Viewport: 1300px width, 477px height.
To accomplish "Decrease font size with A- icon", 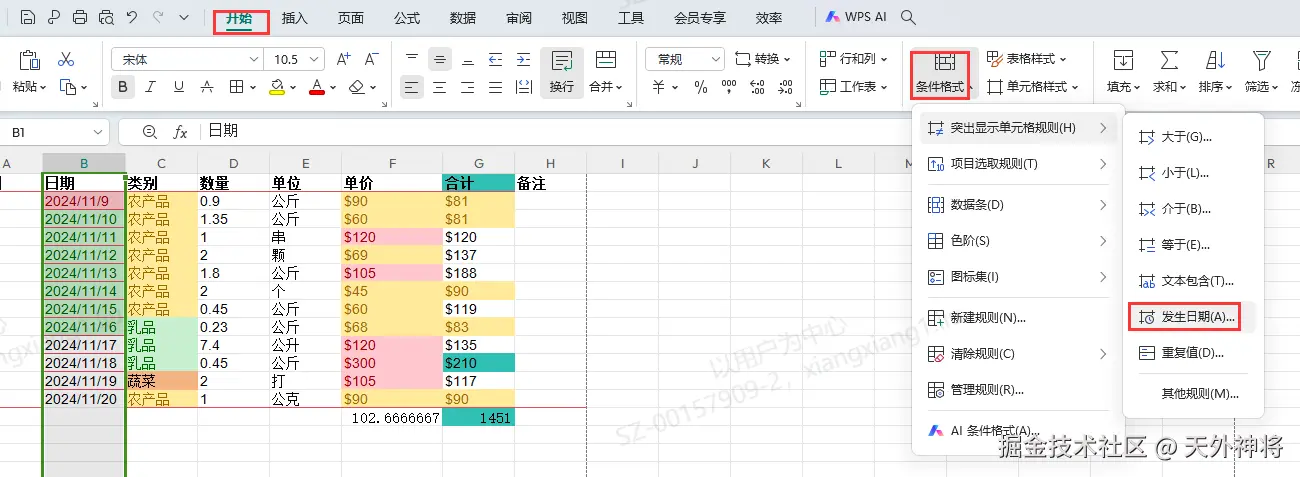I will (370, 60).
